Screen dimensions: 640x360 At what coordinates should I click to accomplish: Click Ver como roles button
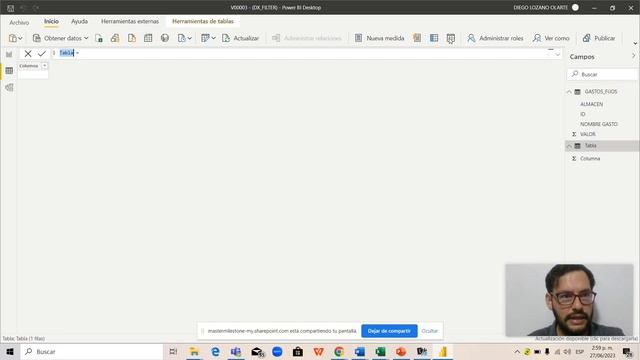551,38
